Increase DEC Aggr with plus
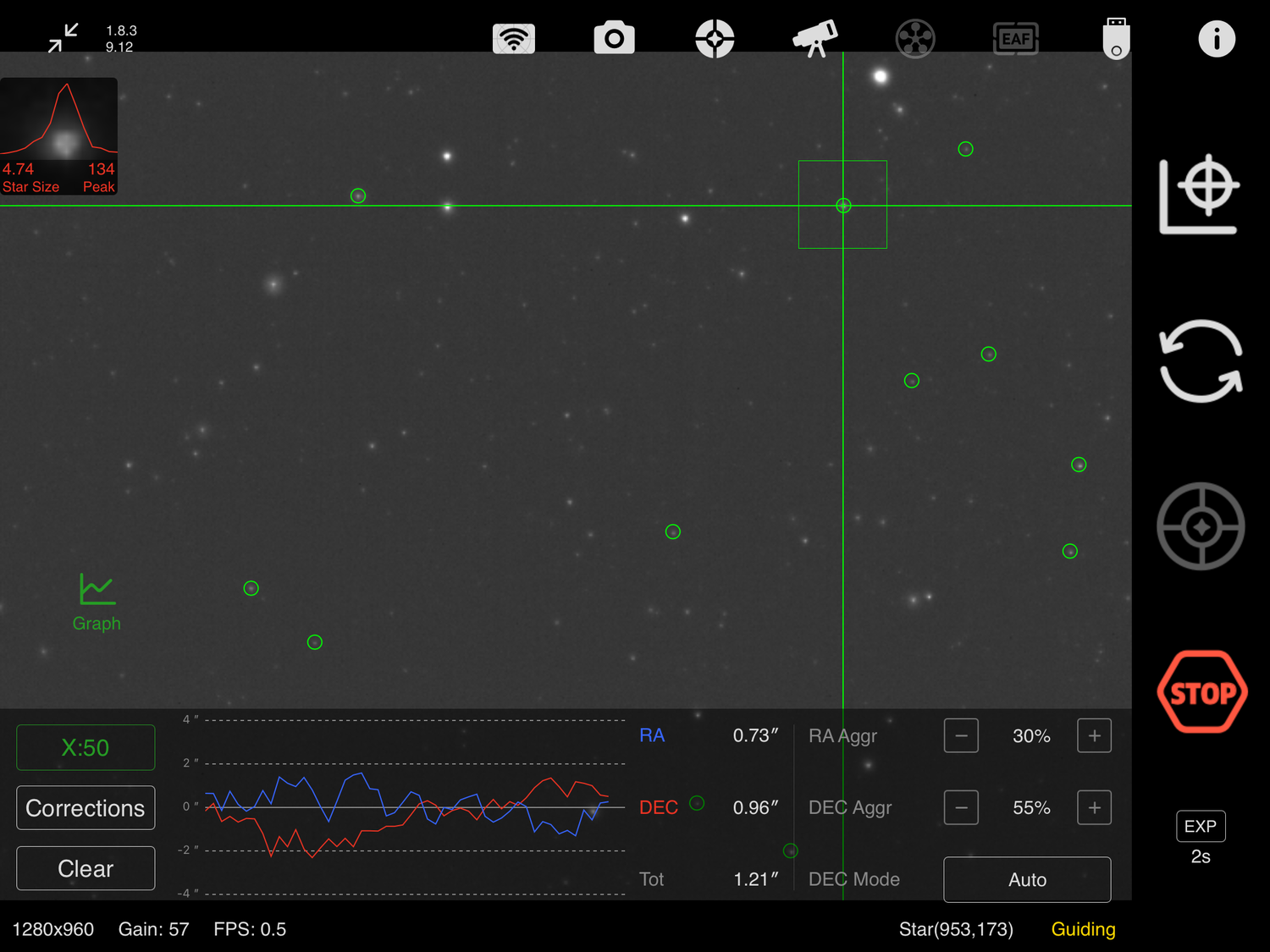This screenshot has height=952, width=1270. [1094, 808]
